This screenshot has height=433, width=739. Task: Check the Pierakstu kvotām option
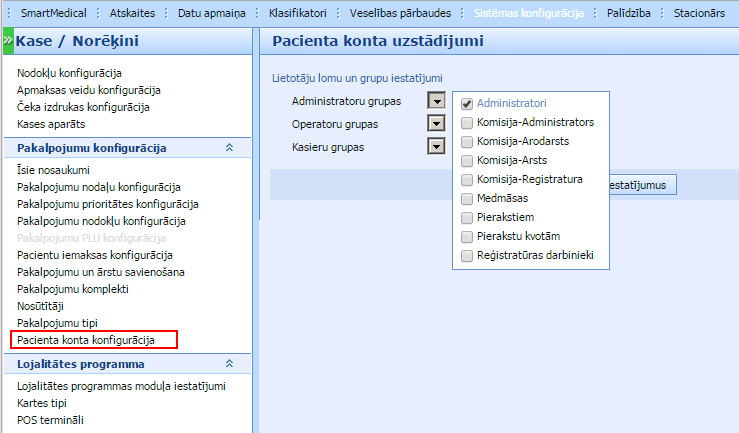[x=467, y=237]
